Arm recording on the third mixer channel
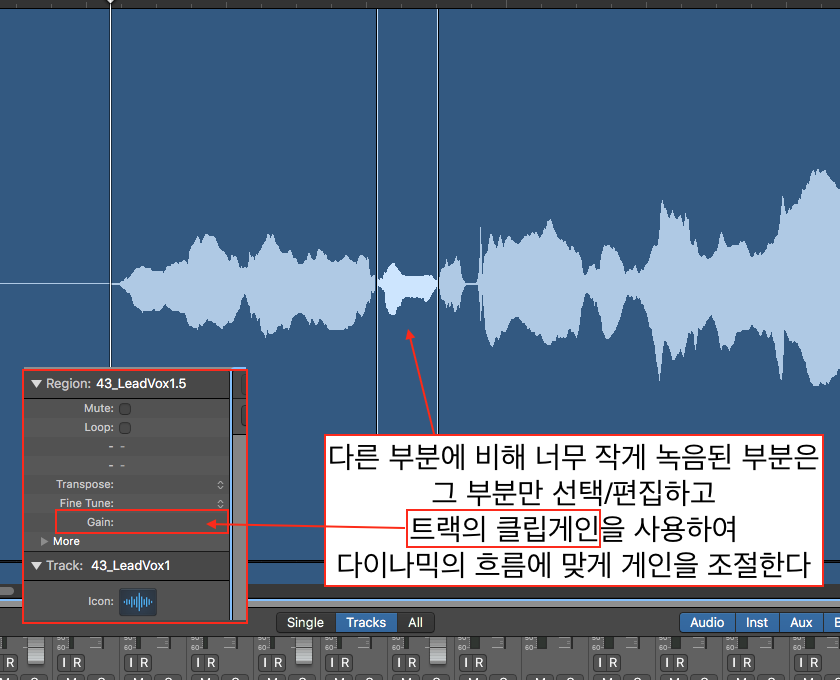The image size is (840, 680). [145, 662]
